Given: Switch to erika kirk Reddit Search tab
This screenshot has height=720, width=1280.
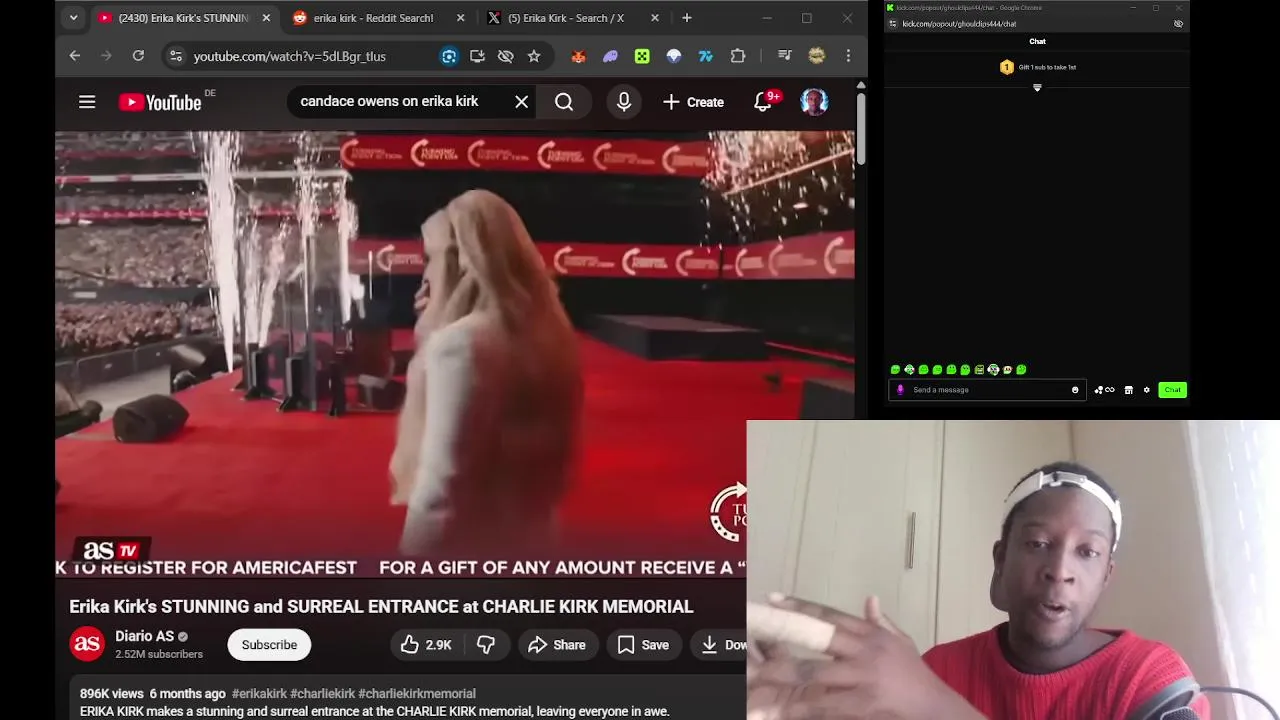Looking at the screenshot, I should (373, 18).
